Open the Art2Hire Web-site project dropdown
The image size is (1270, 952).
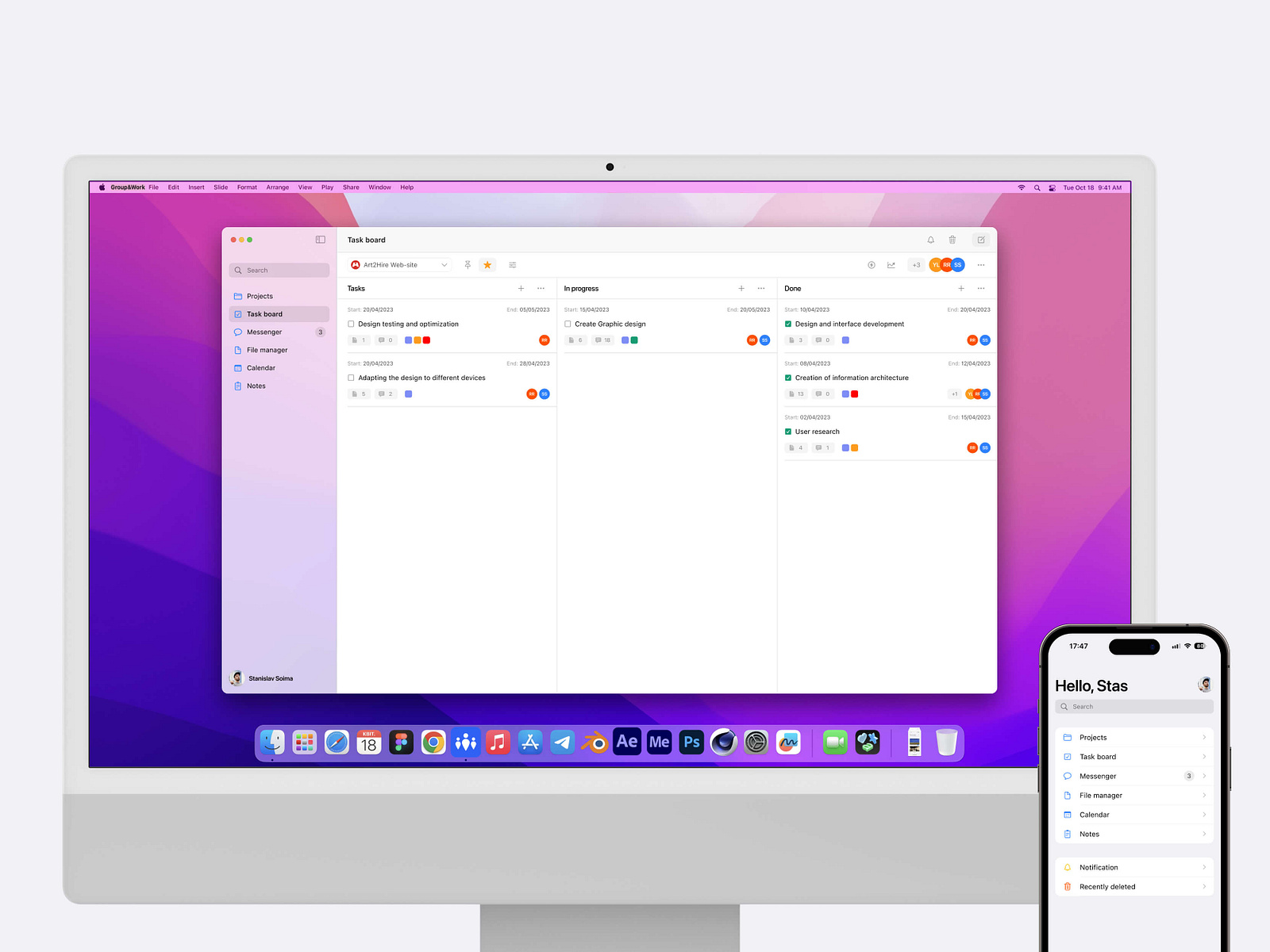[398, 265]
